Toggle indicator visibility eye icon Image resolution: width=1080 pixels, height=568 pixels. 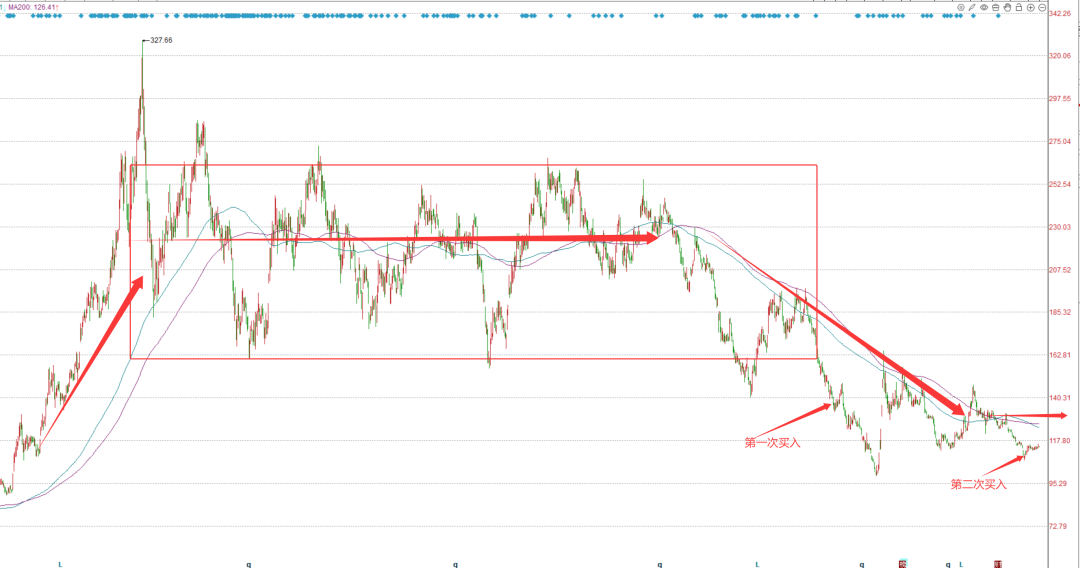coord(984,8)
